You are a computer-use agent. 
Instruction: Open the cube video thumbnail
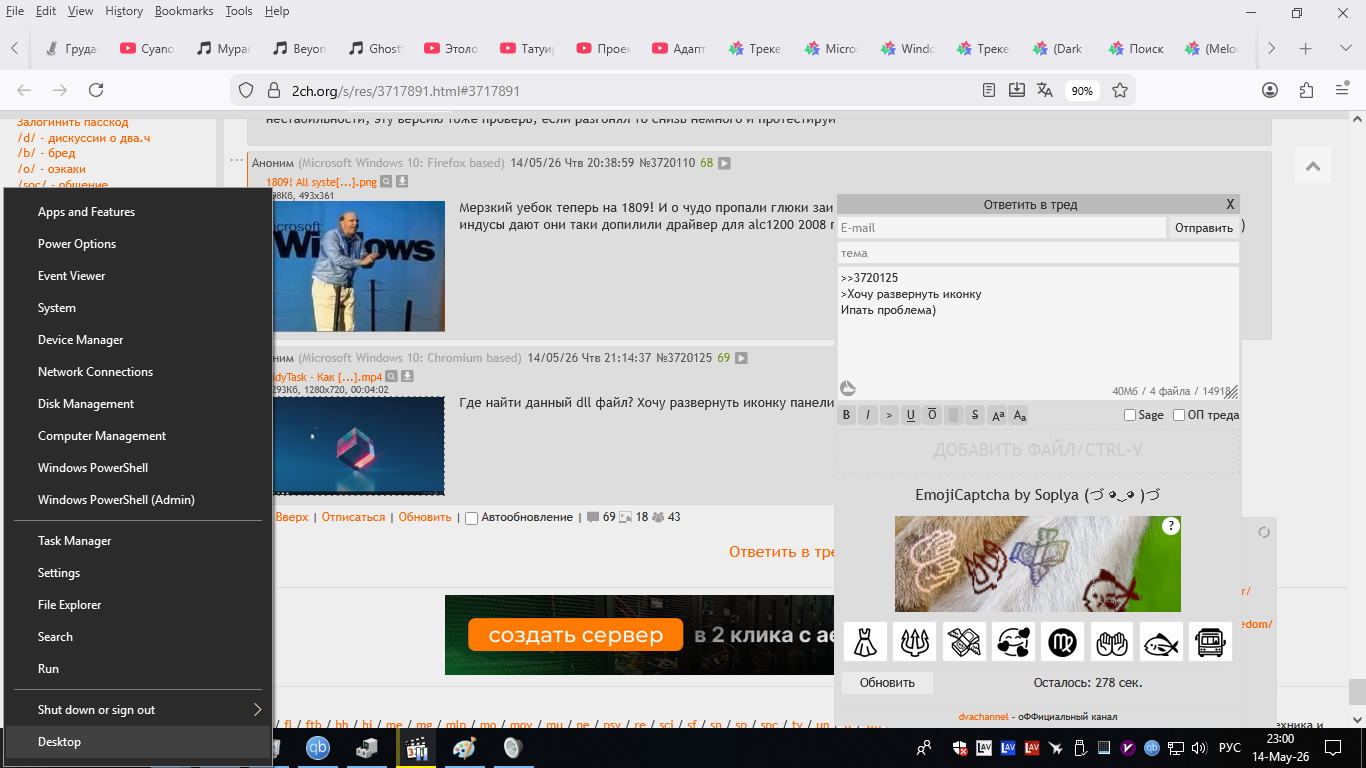coord(358,446)
